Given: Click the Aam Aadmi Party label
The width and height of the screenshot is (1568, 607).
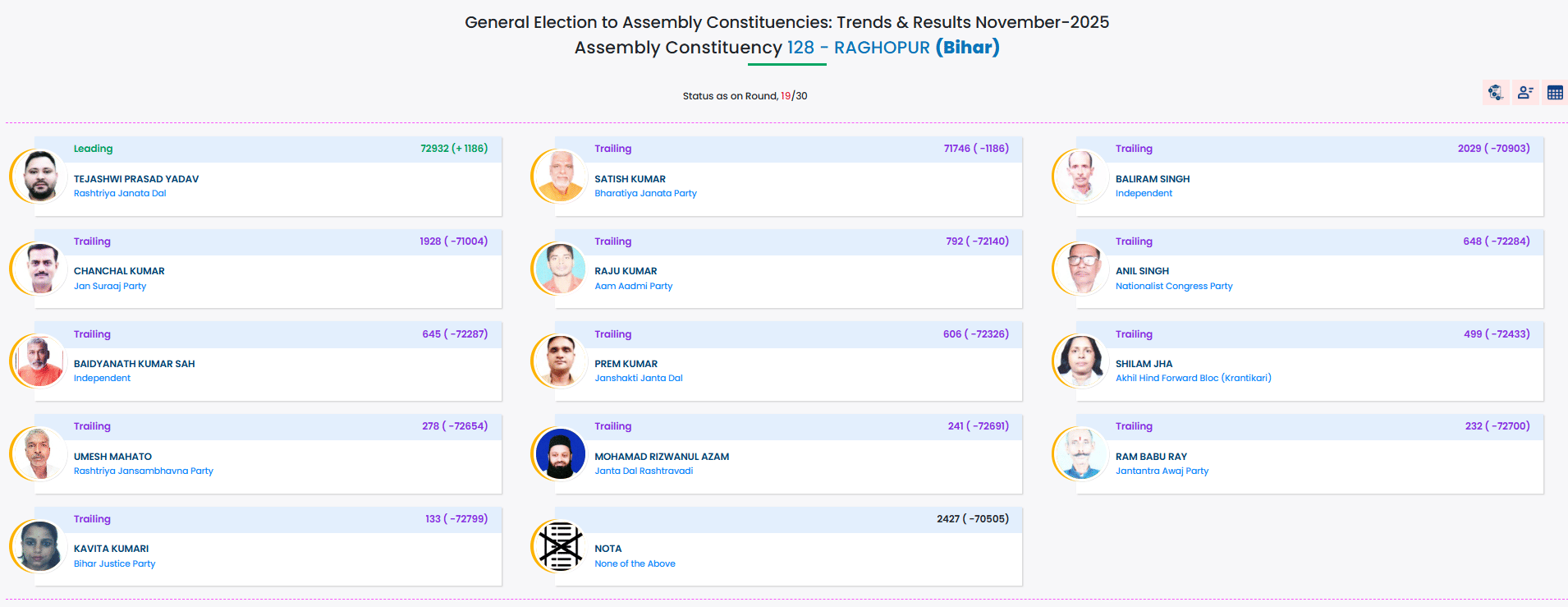Looking at the screenshot, I should [633, 287].
